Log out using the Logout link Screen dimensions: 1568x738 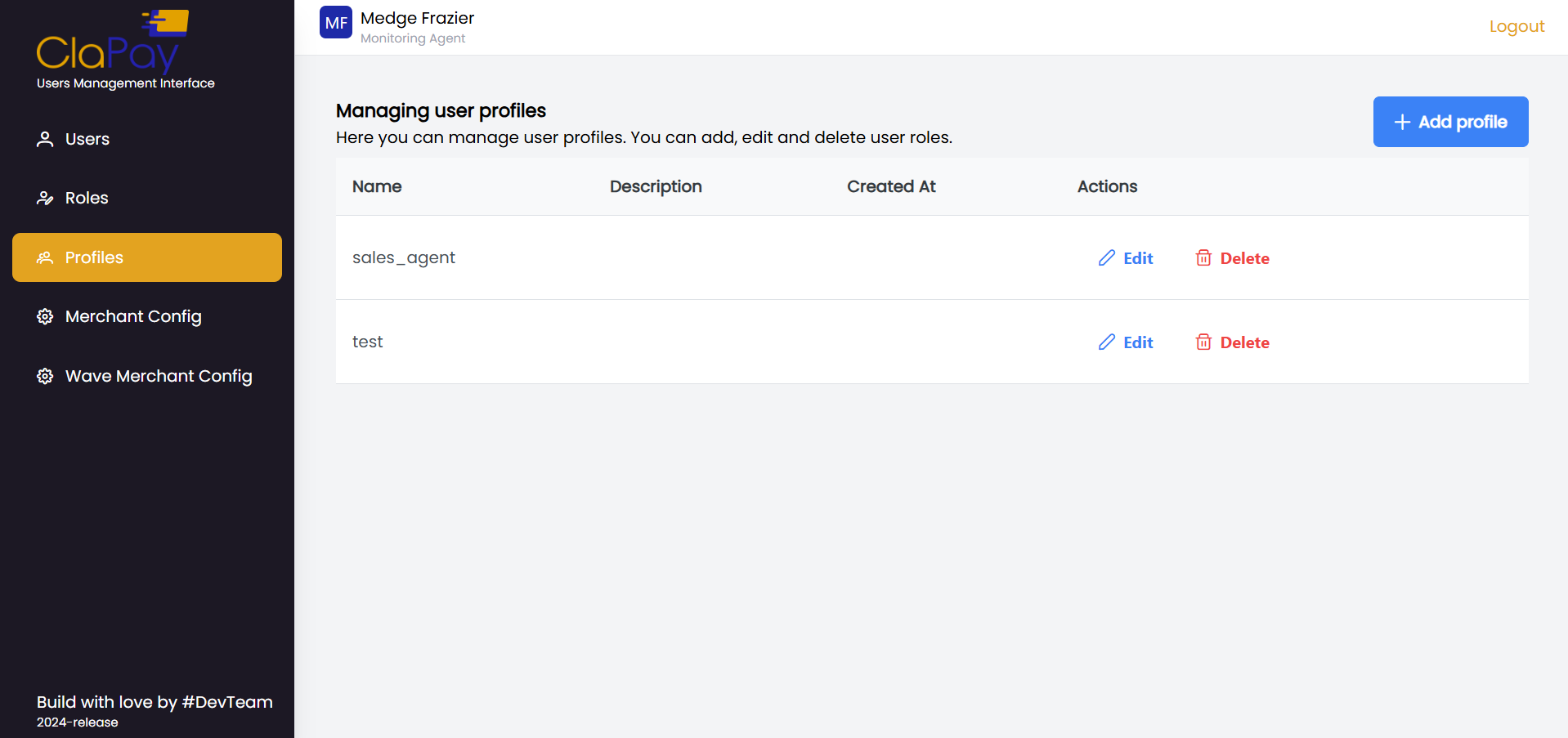1516,26
